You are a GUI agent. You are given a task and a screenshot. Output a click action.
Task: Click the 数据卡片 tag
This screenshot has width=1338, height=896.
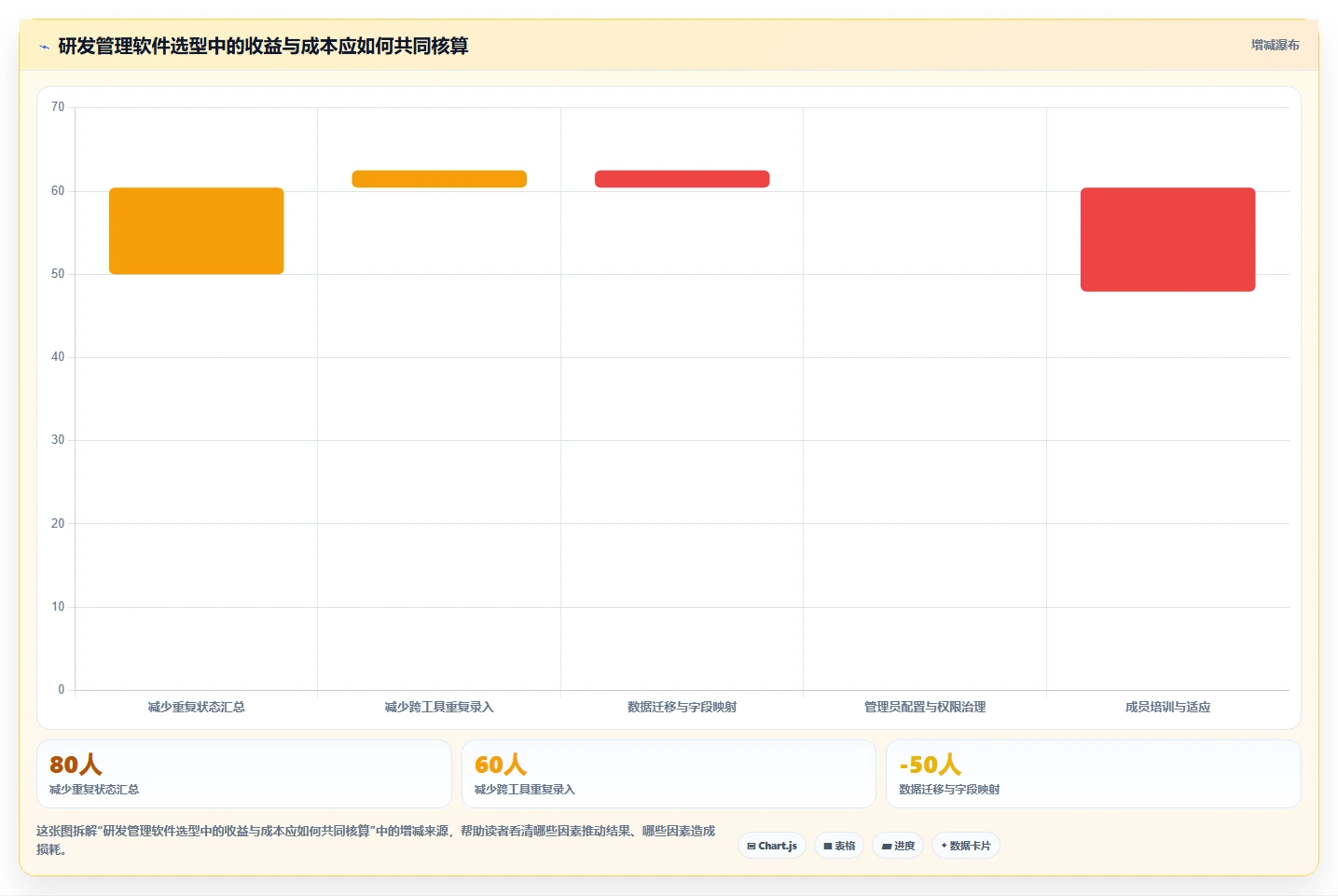pos(966,846)
